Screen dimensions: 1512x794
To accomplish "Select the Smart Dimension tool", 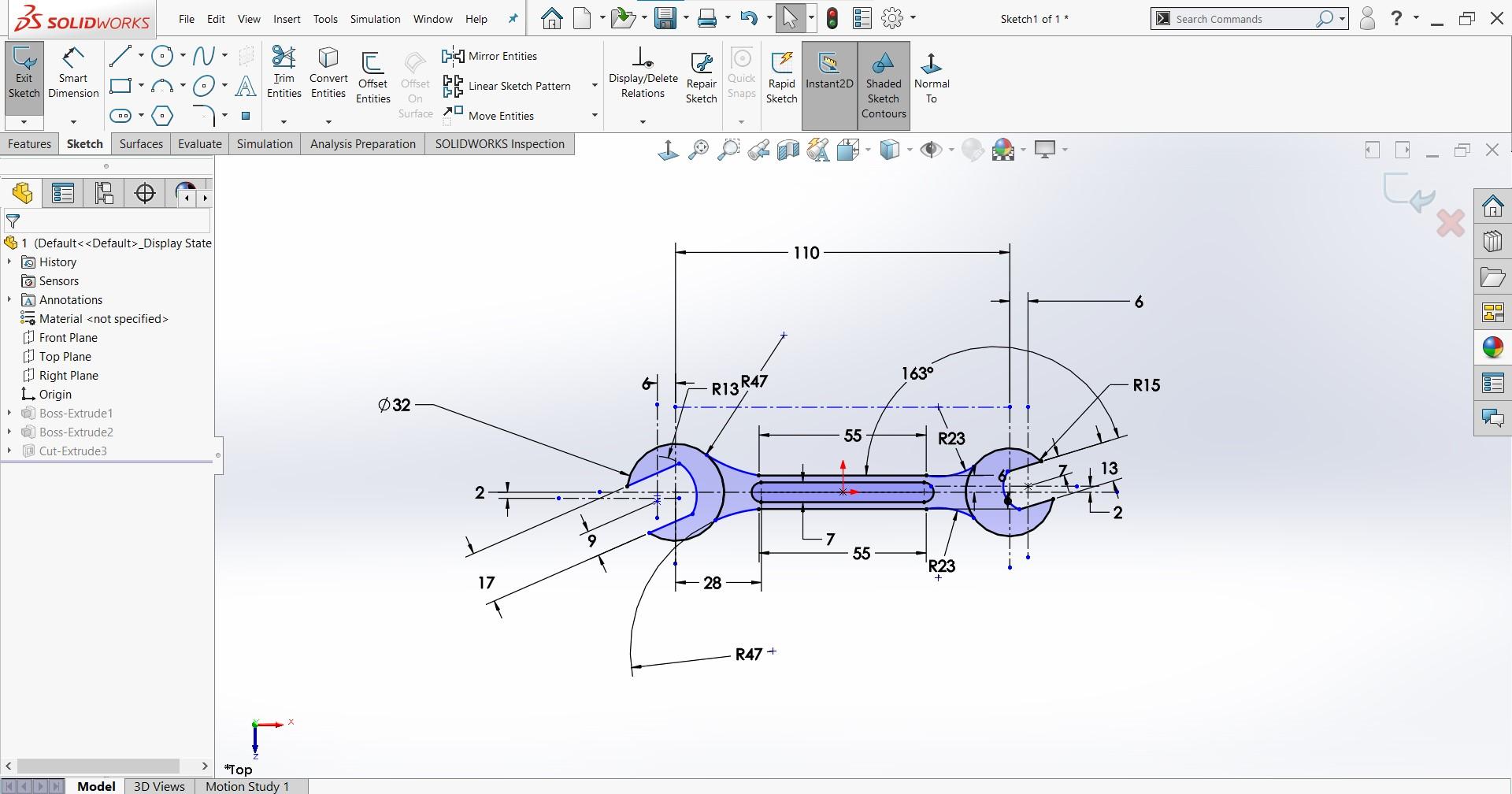I will tap(73, 75).
